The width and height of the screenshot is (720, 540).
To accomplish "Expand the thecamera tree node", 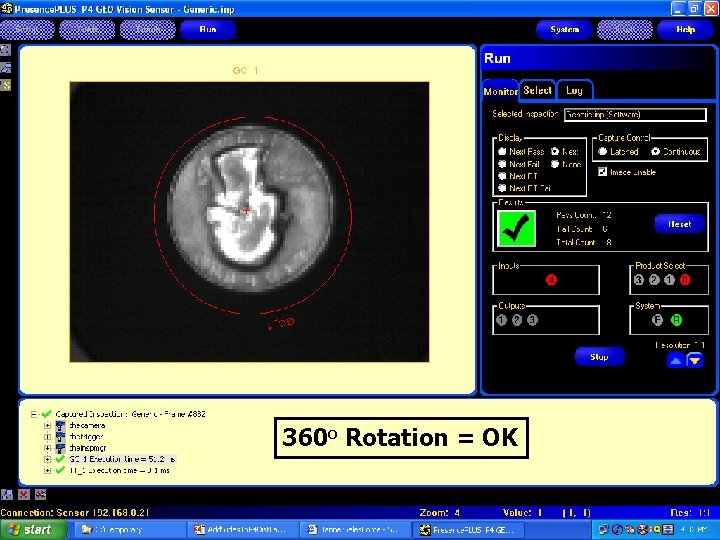I will click(x=47, y=426).
